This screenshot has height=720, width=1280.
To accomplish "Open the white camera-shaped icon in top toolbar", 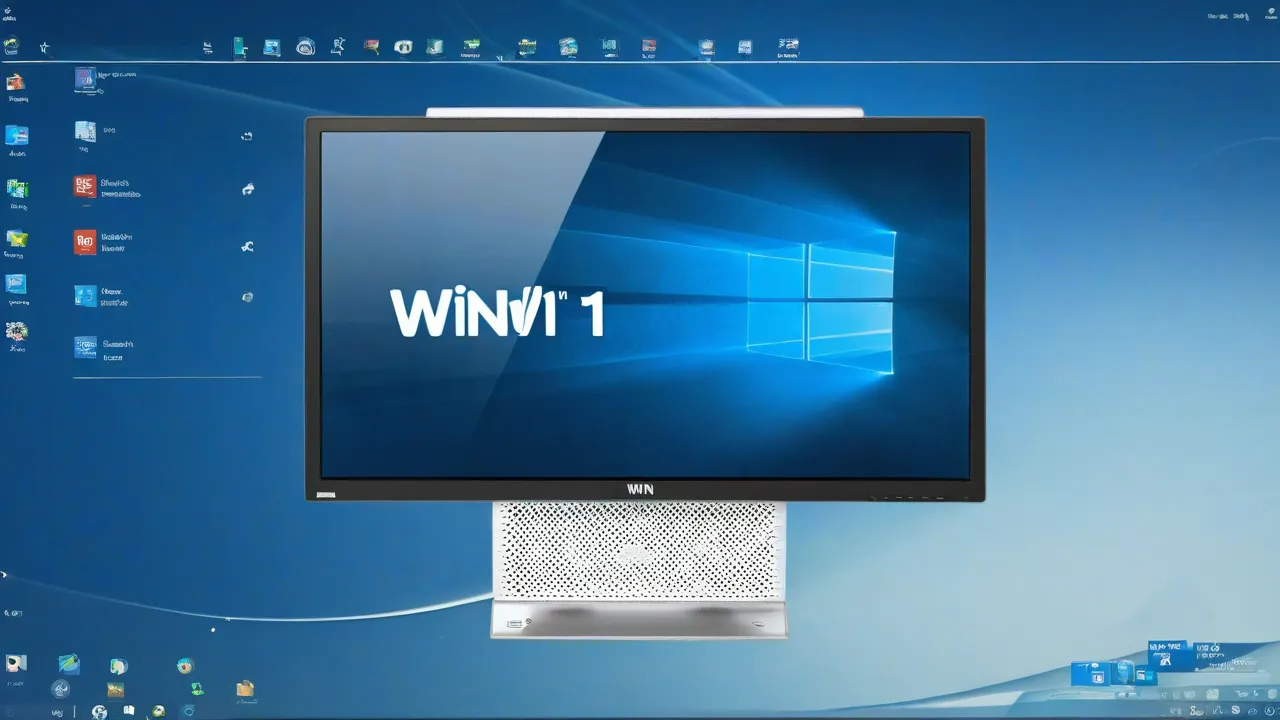I will tap(403, 46).
